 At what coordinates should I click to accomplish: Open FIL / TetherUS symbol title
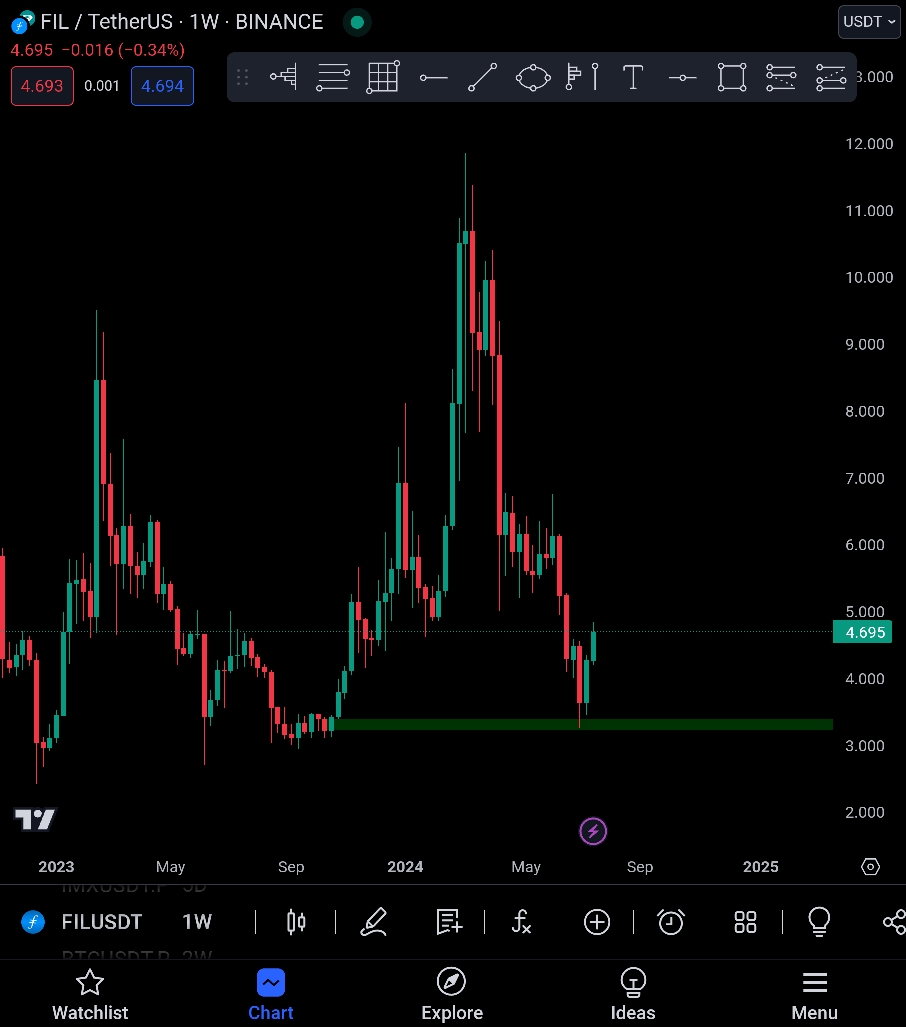(181, 22)
